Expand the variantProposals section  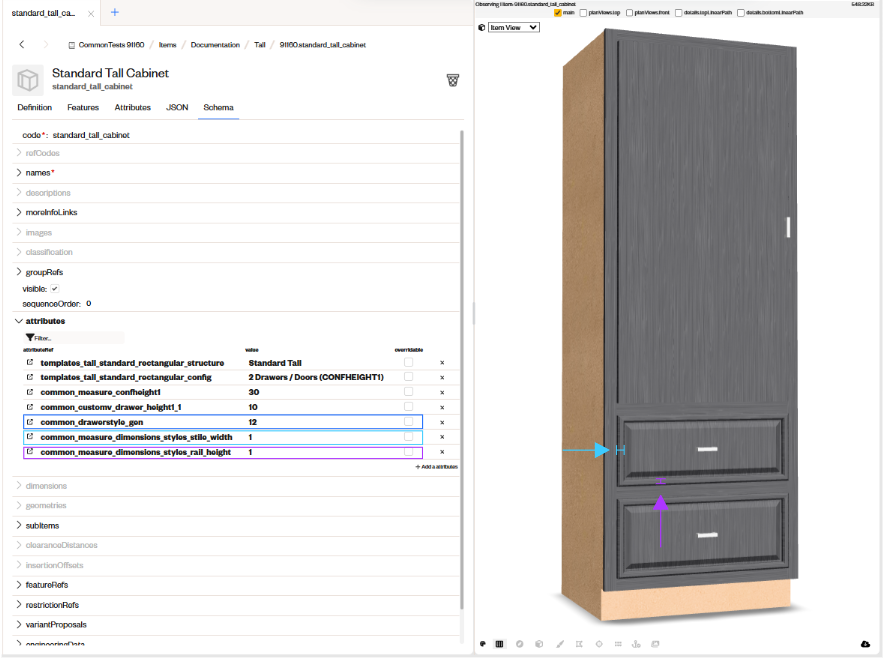(19, 625)
